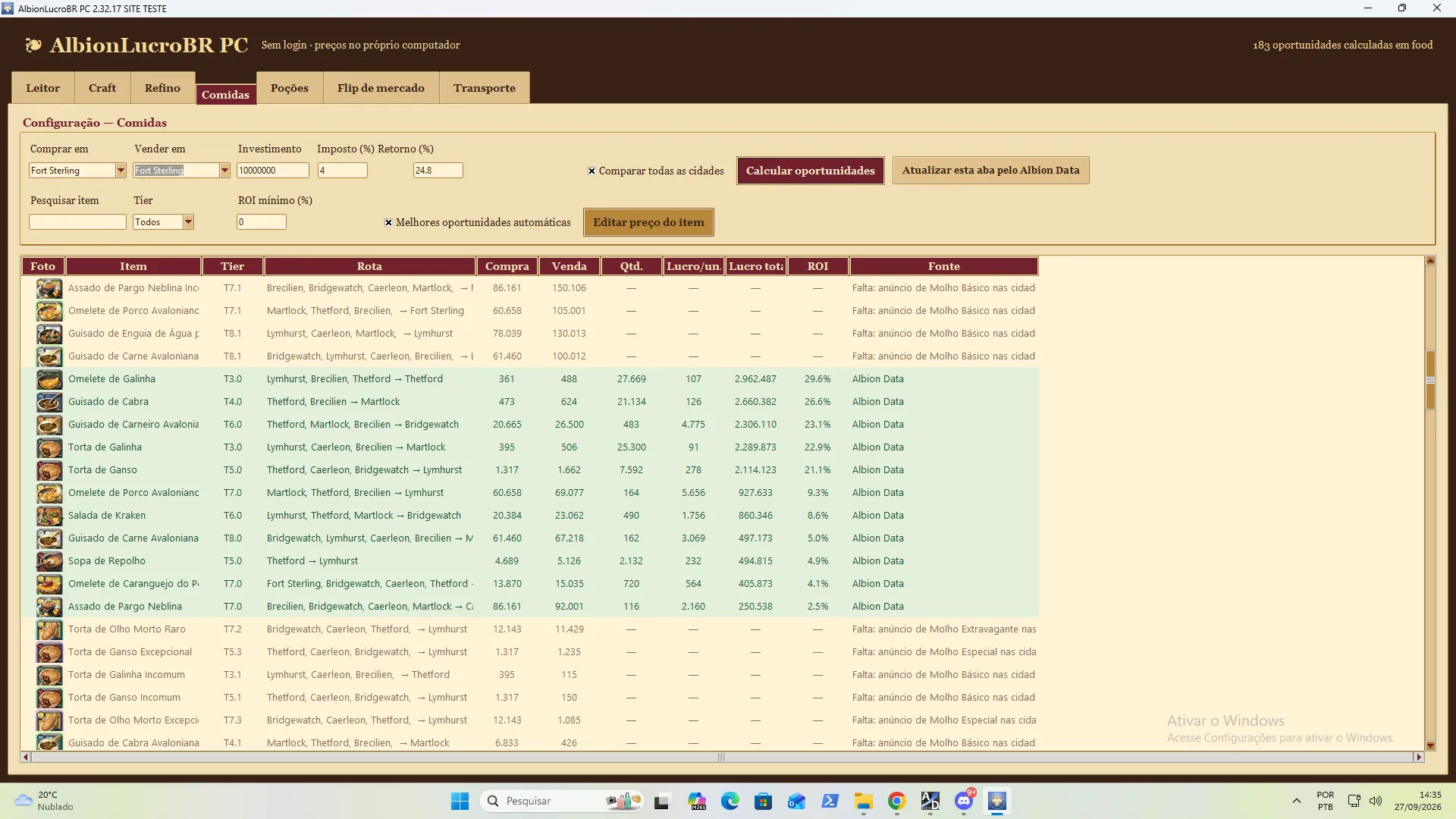The height and width of the screenshot is (819, 1456).
Task: Select the Omelete de Galinha item name
Action: [111, 379]
